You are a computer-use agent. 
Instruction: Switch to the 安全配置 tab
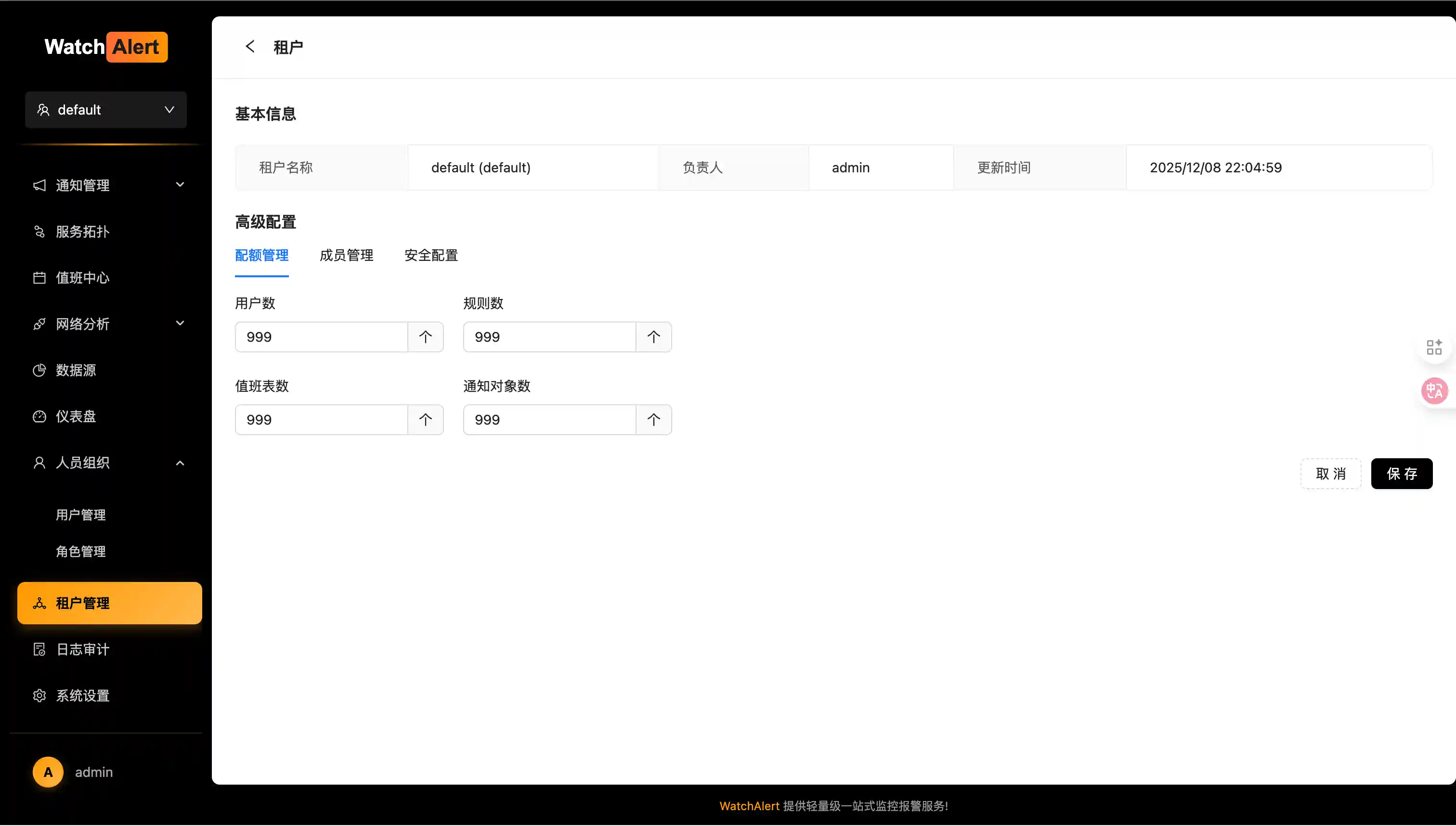tap(430, 255)
